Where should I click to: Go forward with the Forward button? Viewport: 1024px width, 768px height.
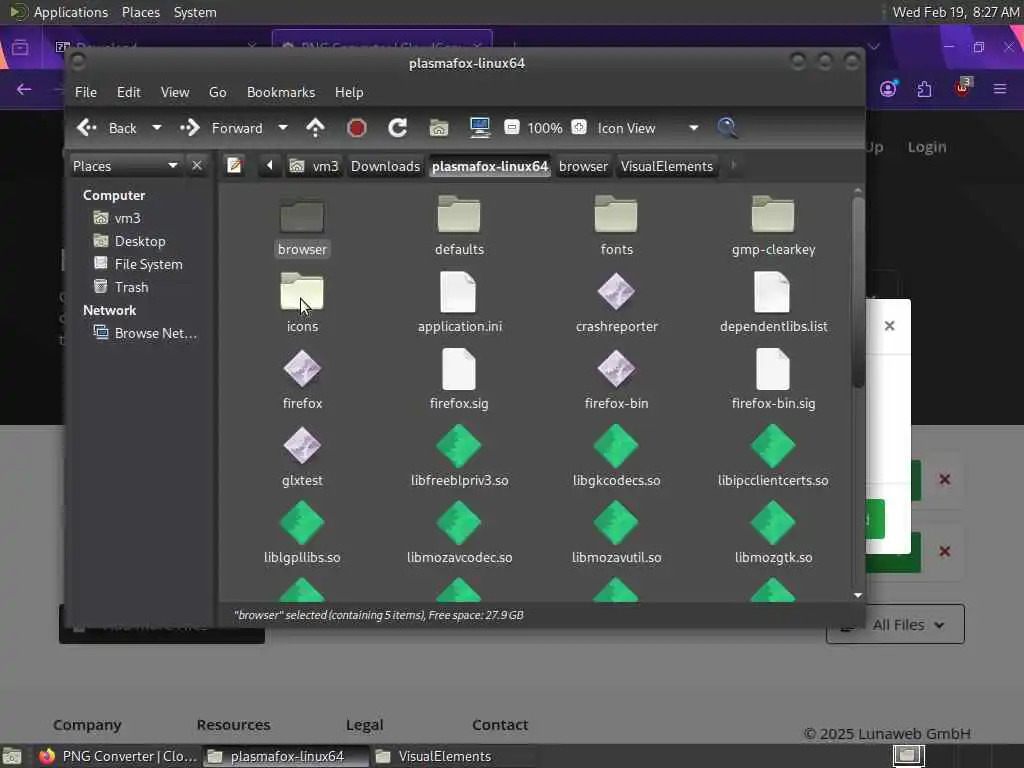click(x=221, y=128)
